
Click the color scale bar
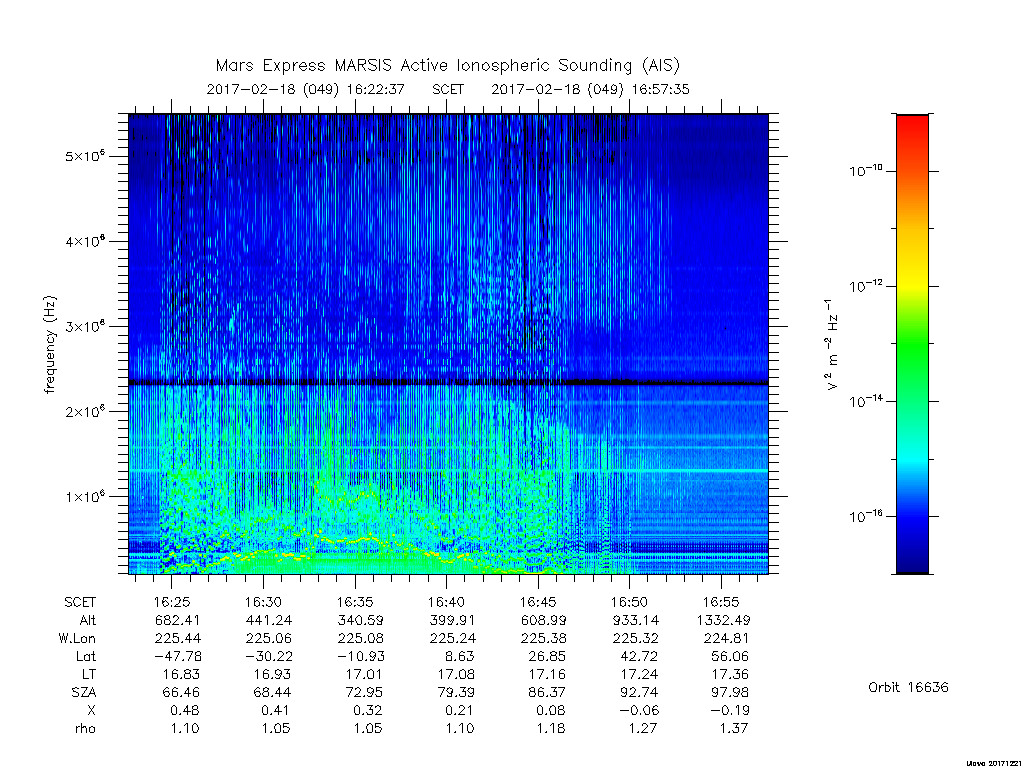912,344
